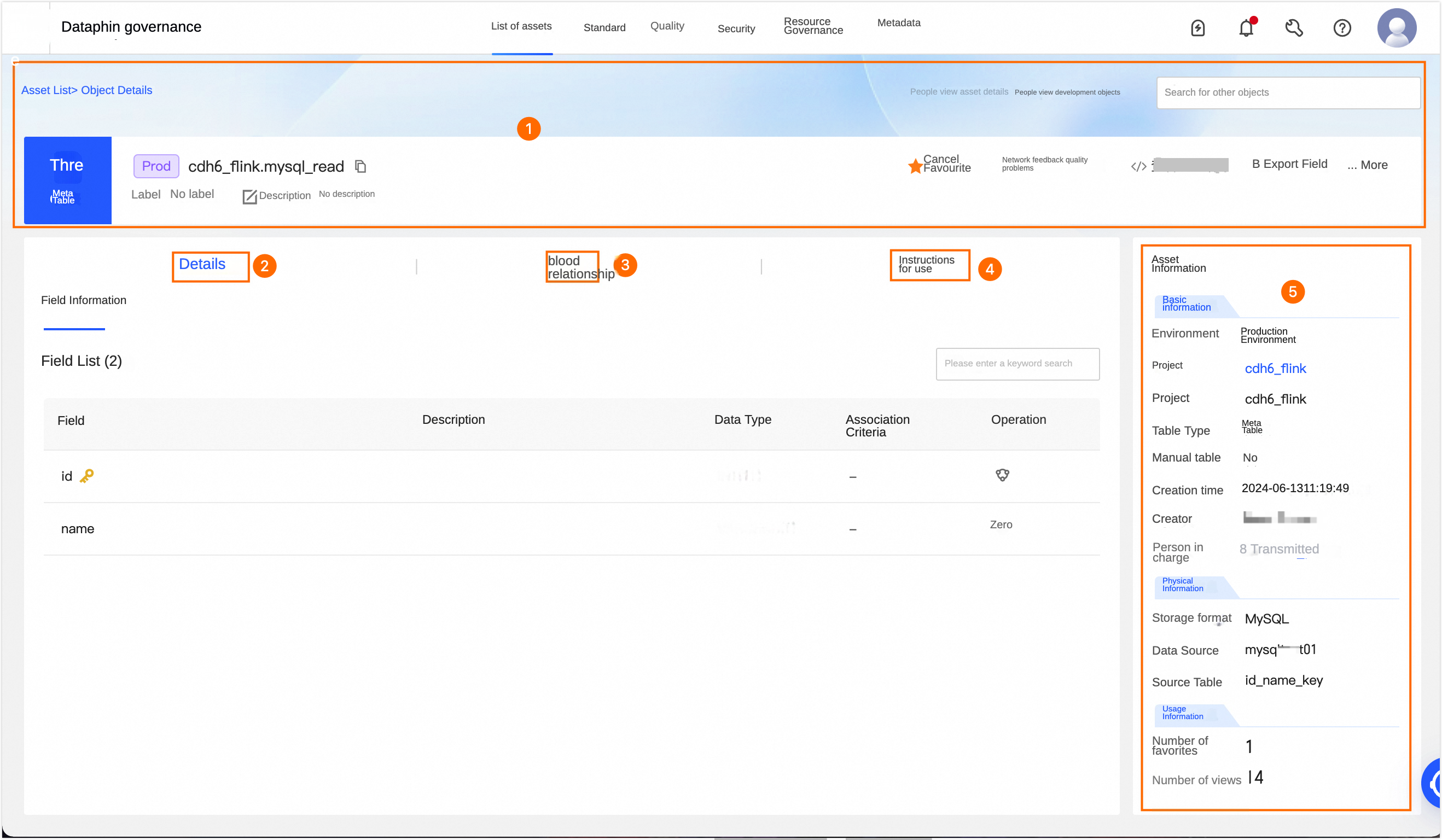The height and width of the screenshot is (840, 1442).
Task: Switch to People view development objects
Action: click(1067, 92)
